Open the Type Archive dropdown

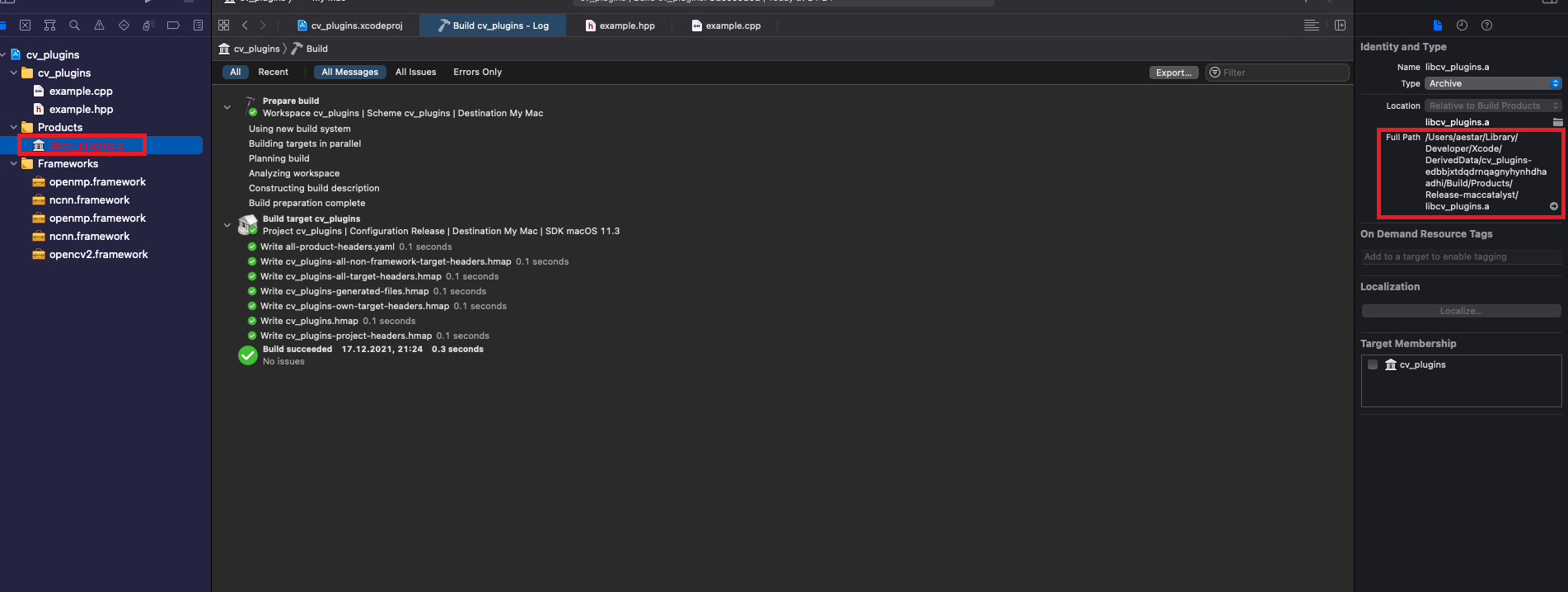(x=1493, y=83)
